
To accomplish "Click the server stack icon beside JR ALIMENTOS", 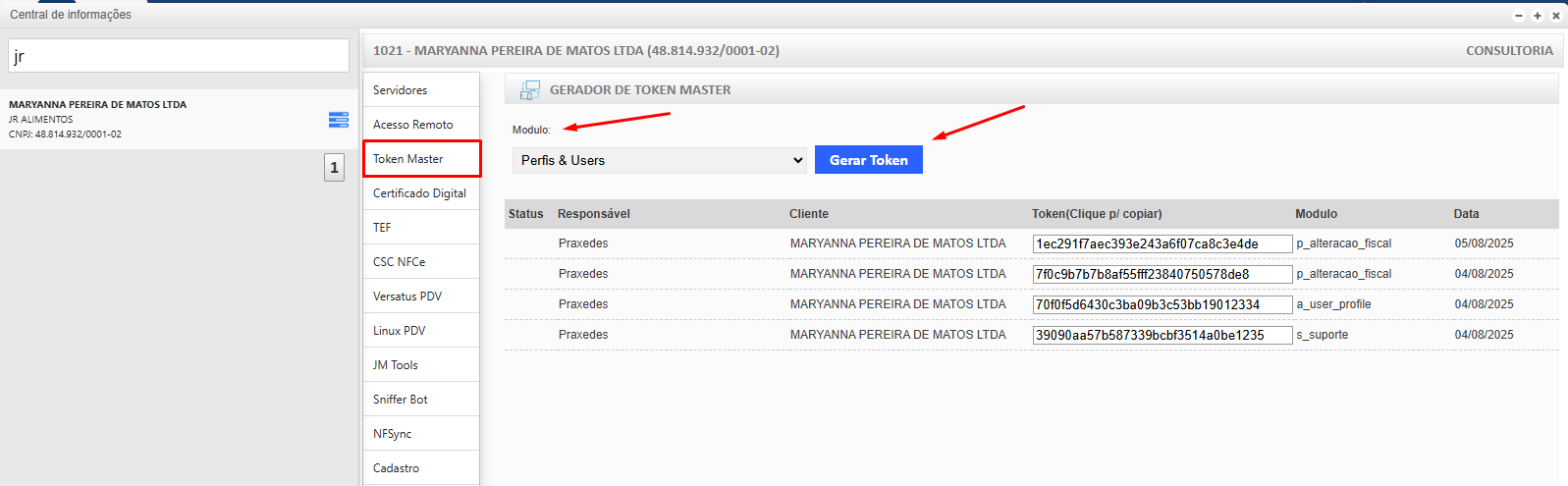I will point(338,120).
